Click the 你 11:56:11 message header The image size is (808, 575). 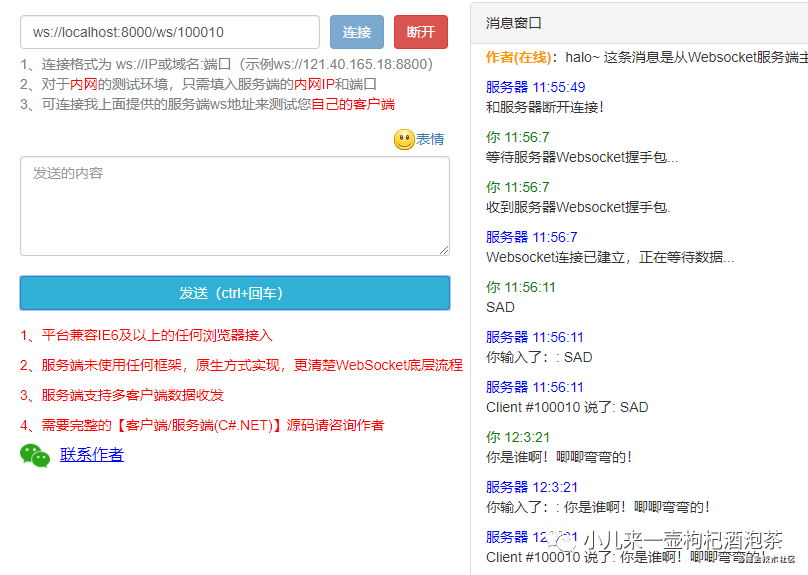pyautogui.click(x=520, y=287)
